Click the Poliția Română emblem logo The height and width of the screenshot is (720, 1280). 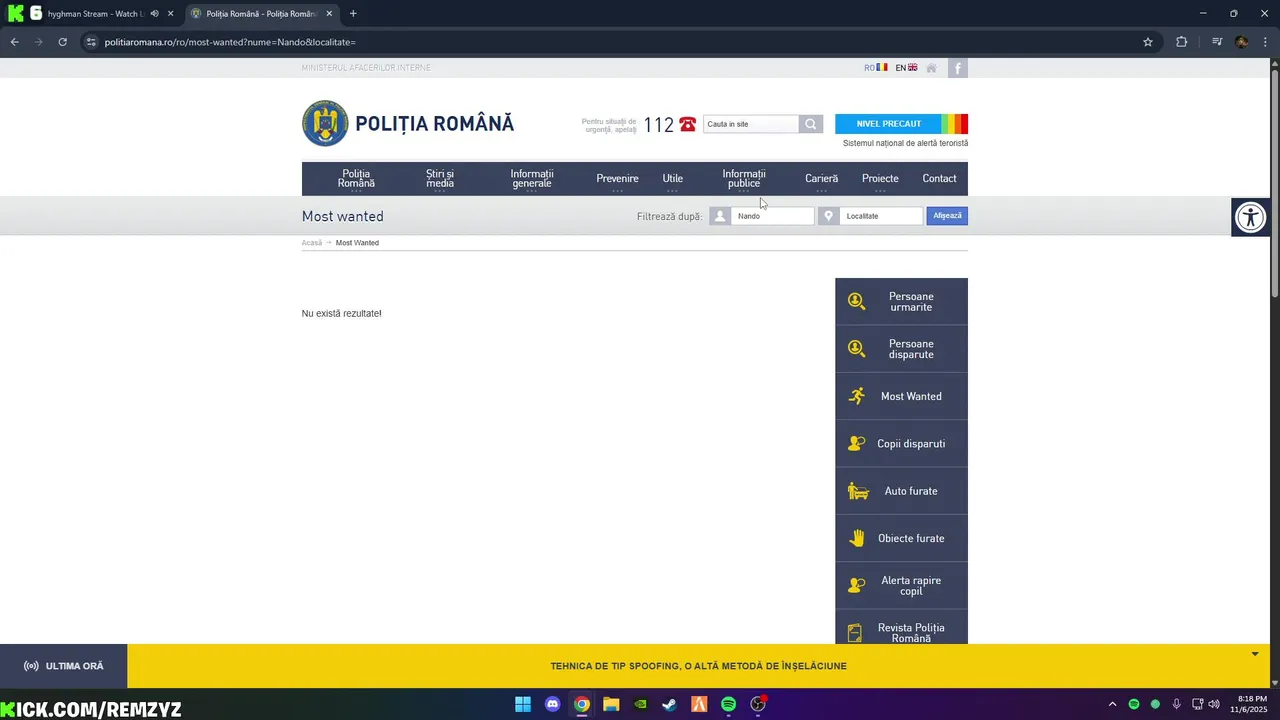(325, 123)
